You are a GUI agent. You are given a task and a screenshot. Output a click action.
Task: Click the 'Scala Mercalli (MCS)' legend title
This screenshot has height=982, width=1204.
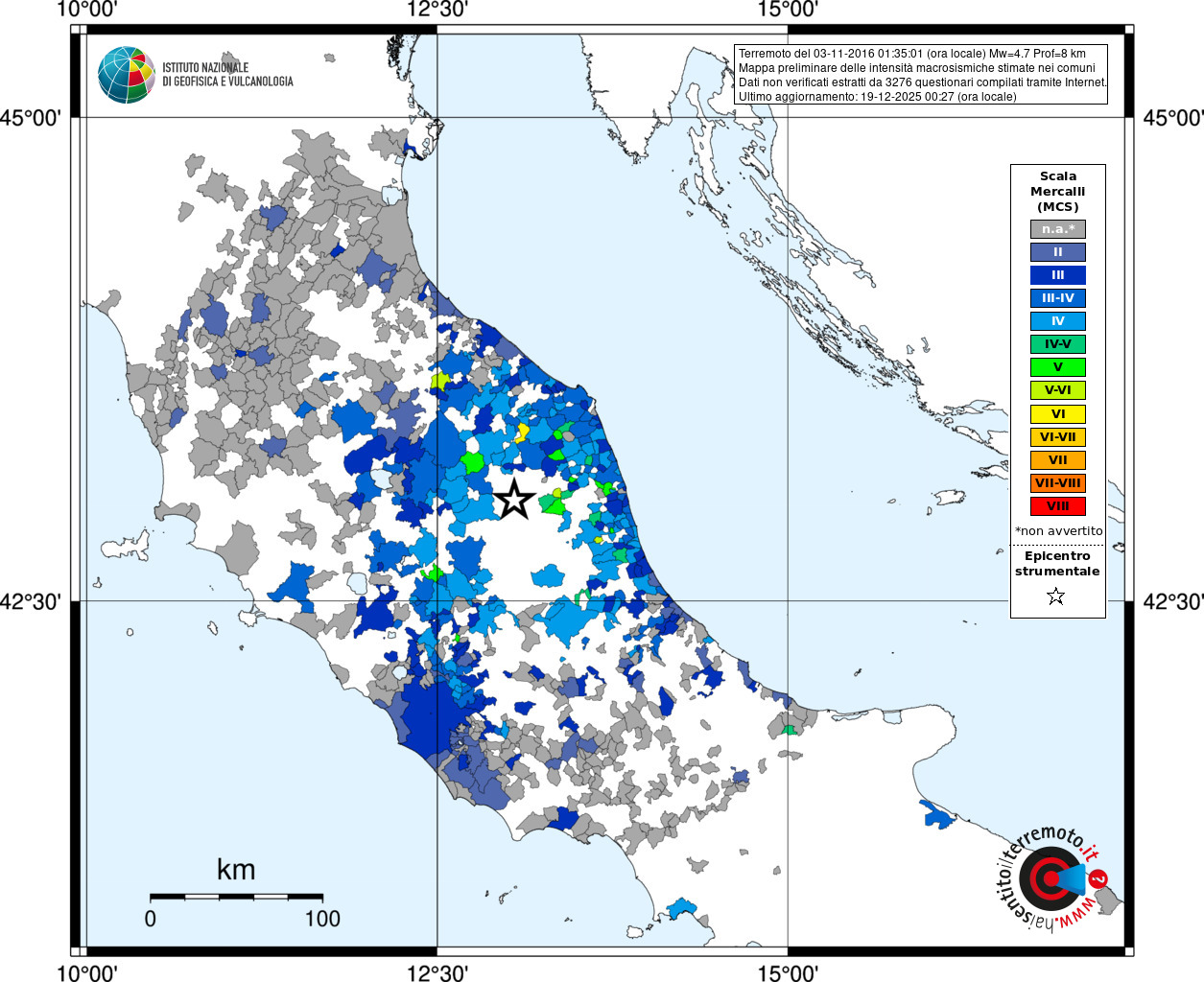1058,192
